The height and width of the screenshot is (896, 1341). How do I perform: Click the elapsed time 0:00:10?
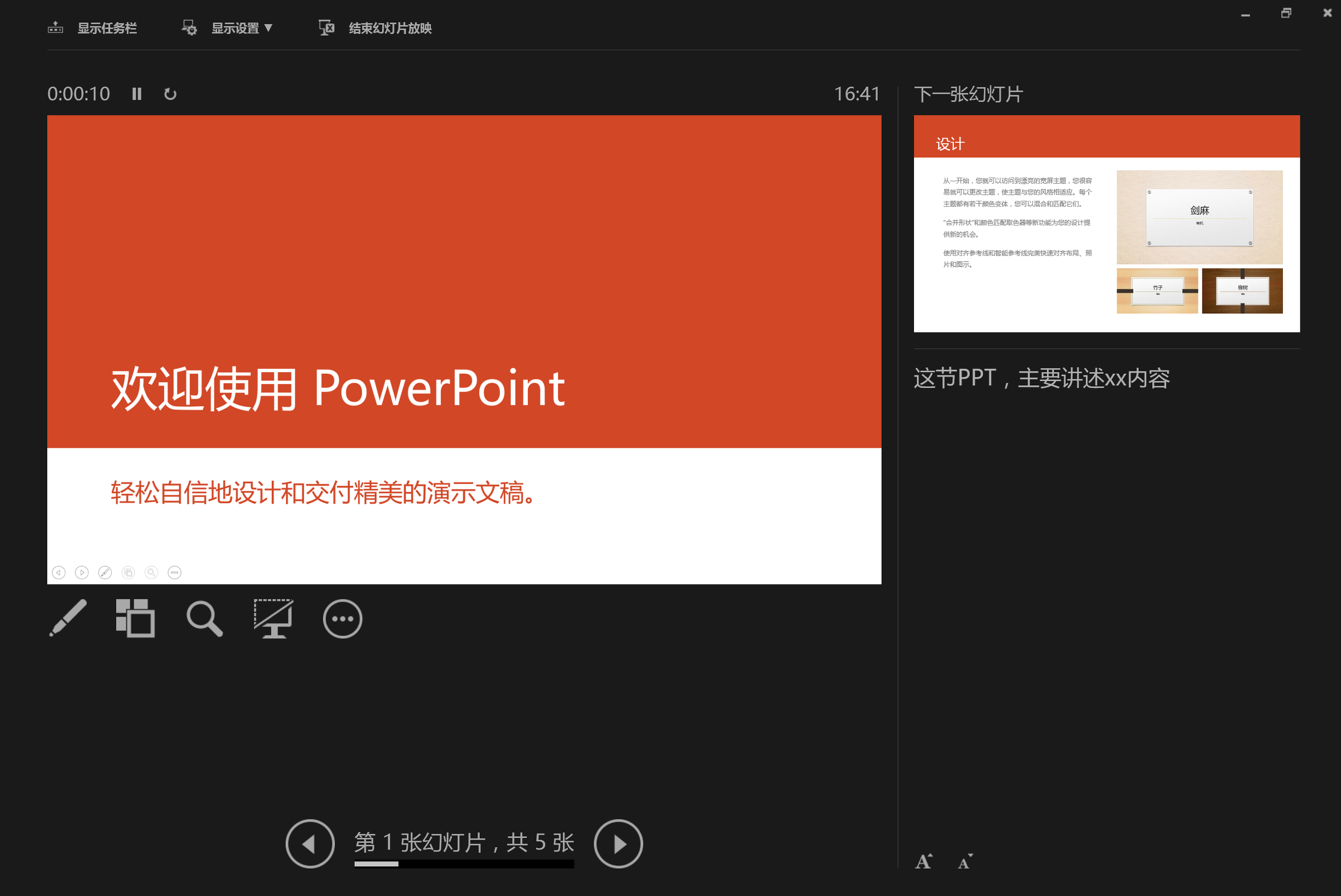coord(78,94)
